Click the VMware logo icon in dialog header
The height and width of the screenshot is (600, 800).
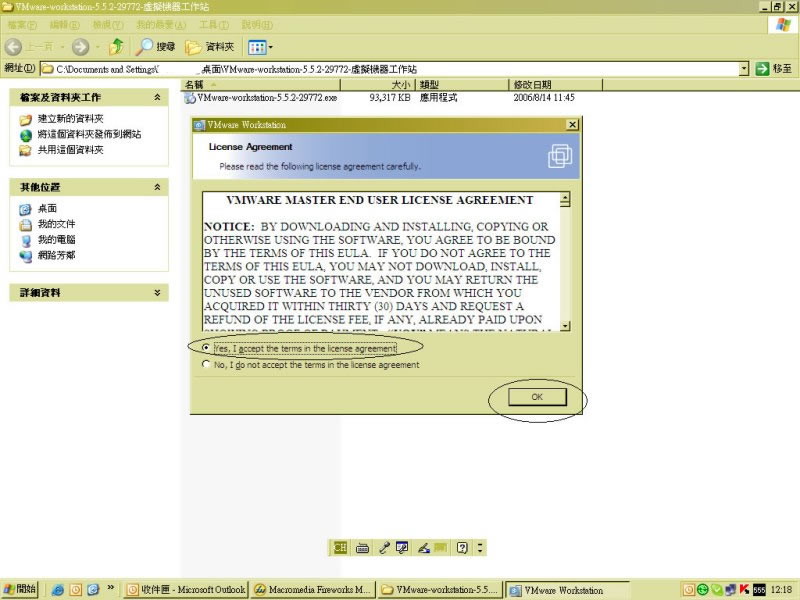coord(560,156)
